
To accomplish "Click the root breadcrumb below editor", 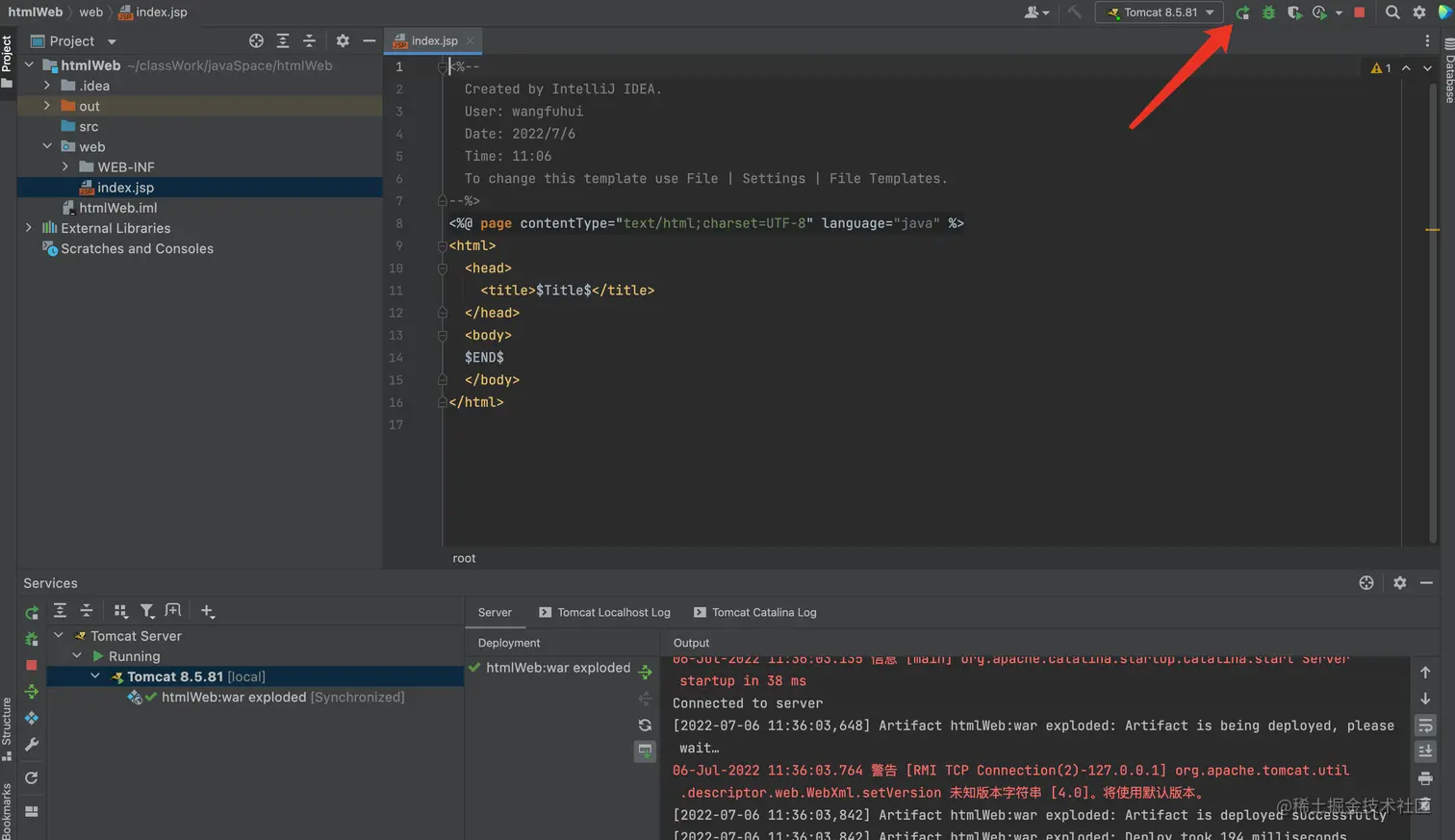I will pyautogui.click(x=464, y=558).
